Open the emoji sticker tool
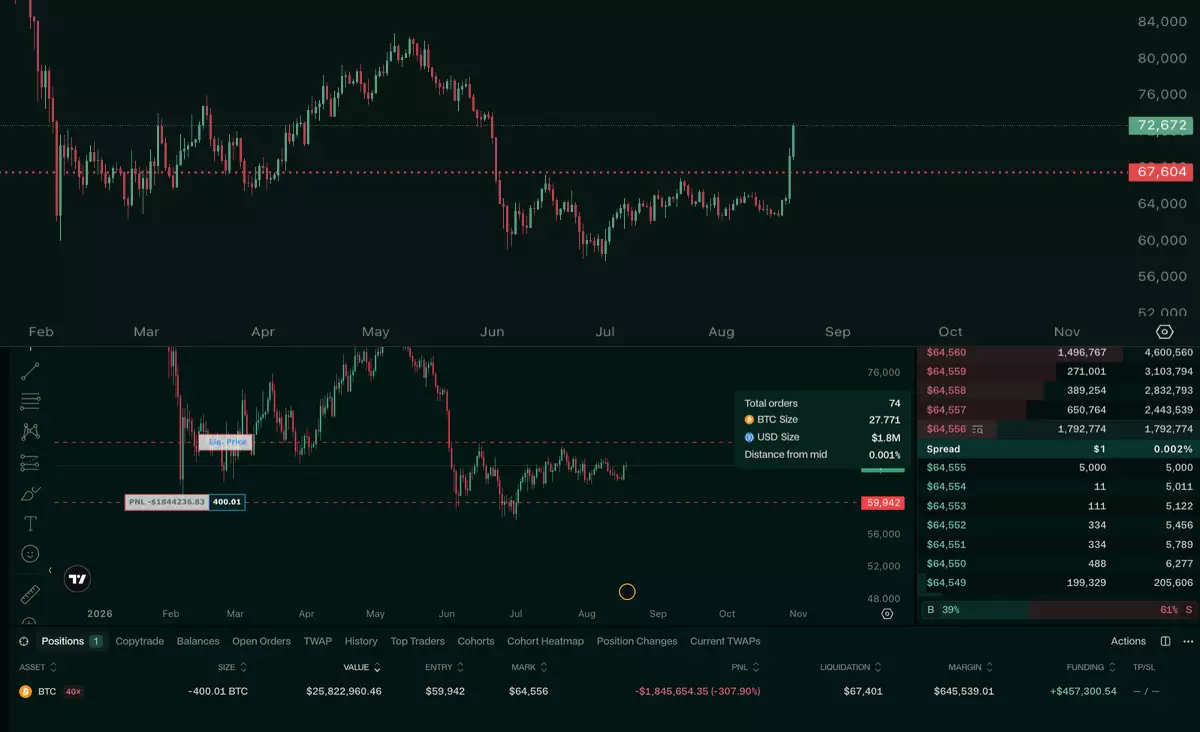The image size is (1200, 732). tap(30, 553)
